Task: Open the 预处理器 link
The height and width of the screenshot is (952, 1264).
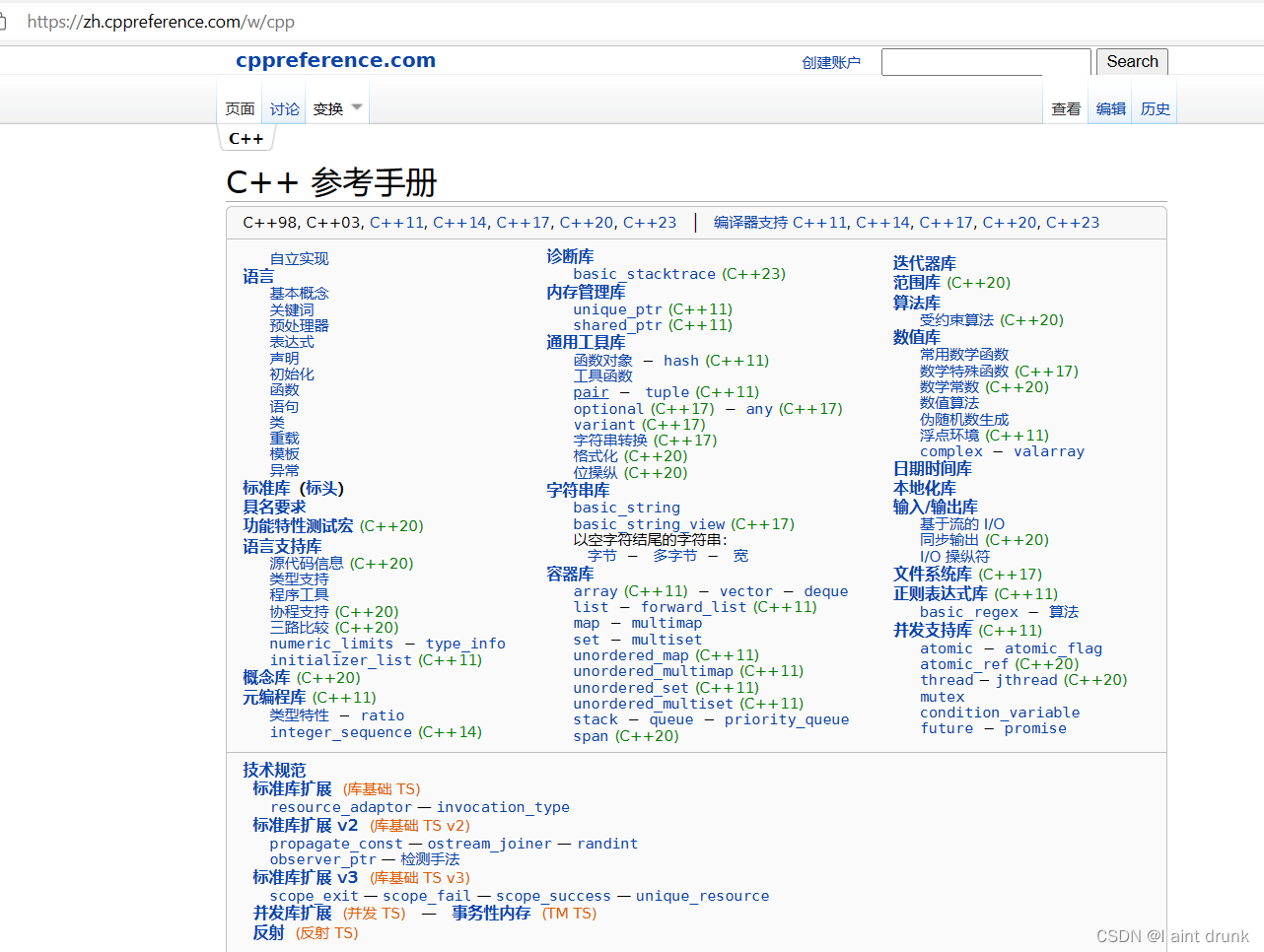Action: 300,325
